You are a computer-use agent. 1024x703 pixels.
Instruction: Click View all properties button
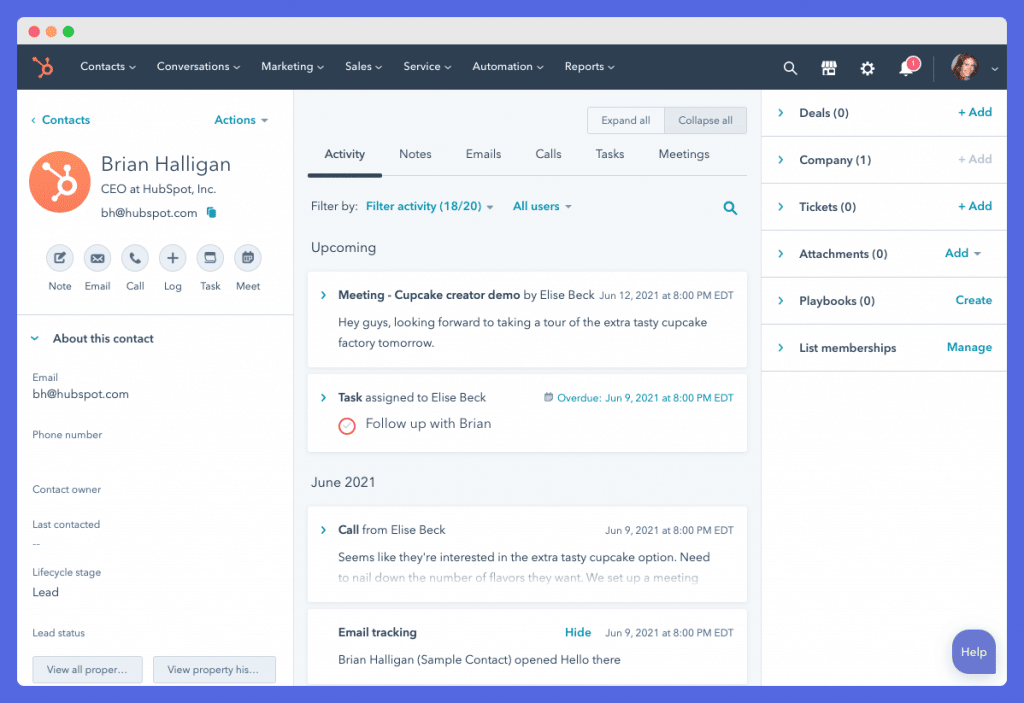click(x=88, y=670)
